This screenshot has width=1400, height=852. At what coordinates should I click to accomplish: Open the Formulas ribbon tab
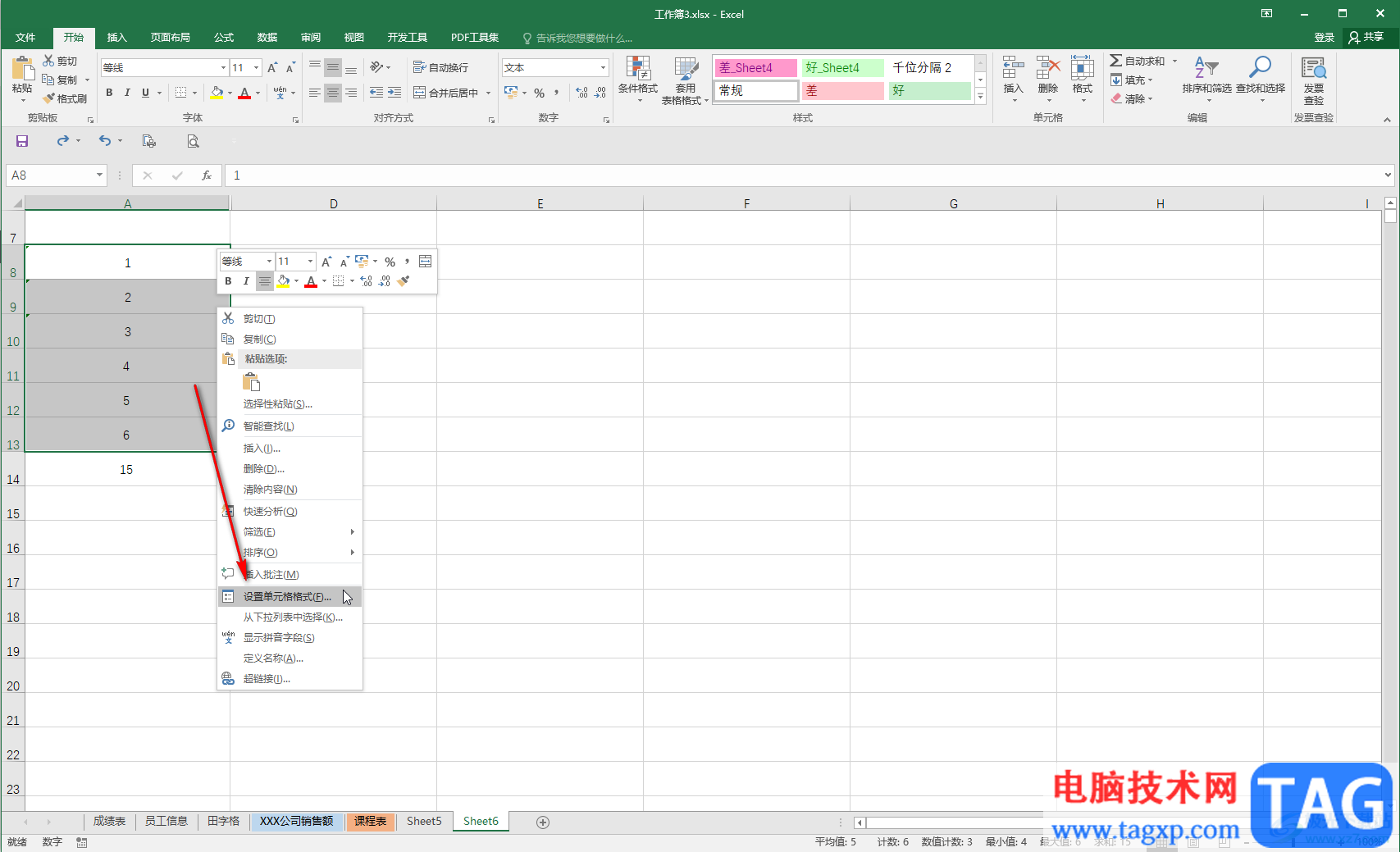pos(224,38)
